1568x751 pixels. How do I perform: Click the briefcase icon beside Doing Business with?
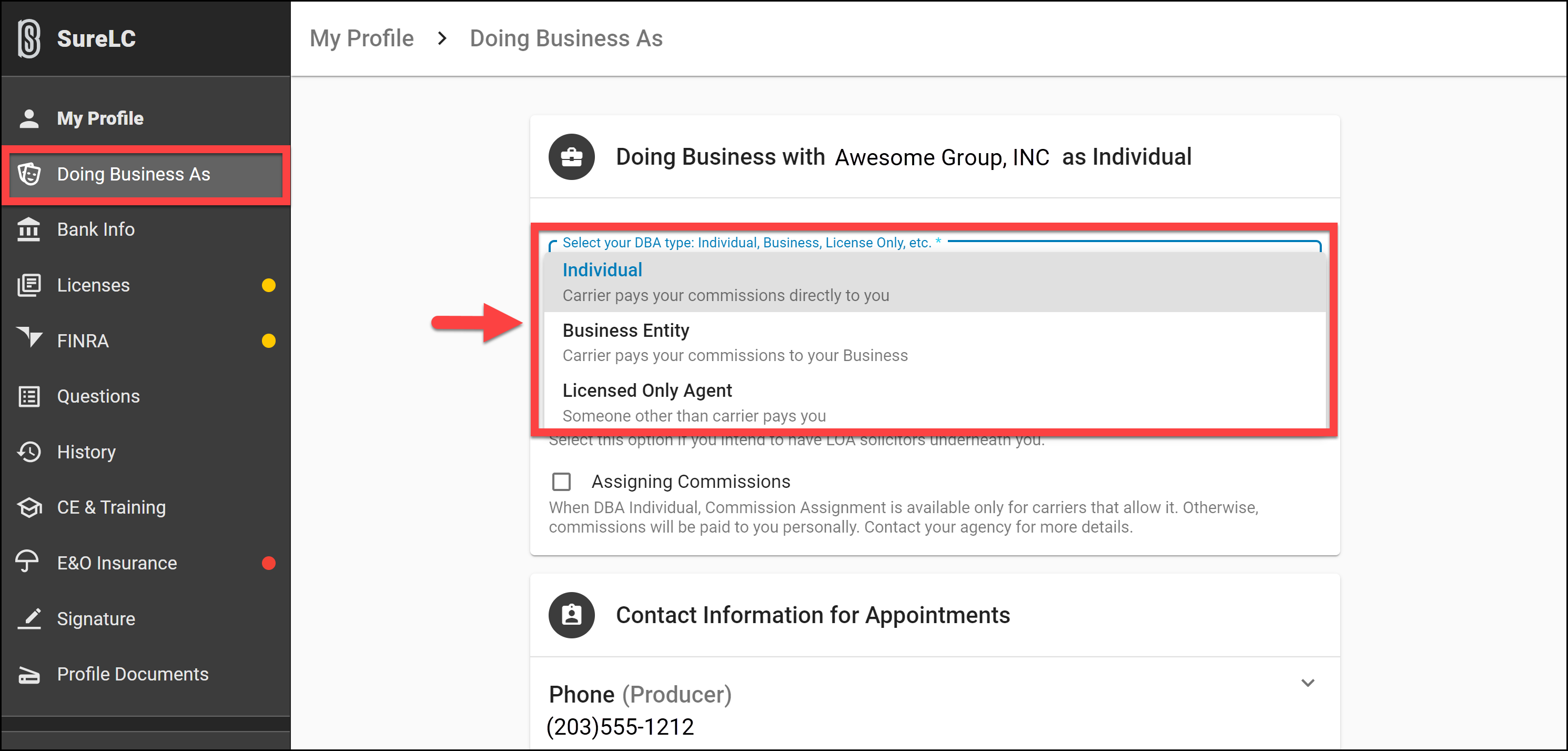tap(571, 157)
